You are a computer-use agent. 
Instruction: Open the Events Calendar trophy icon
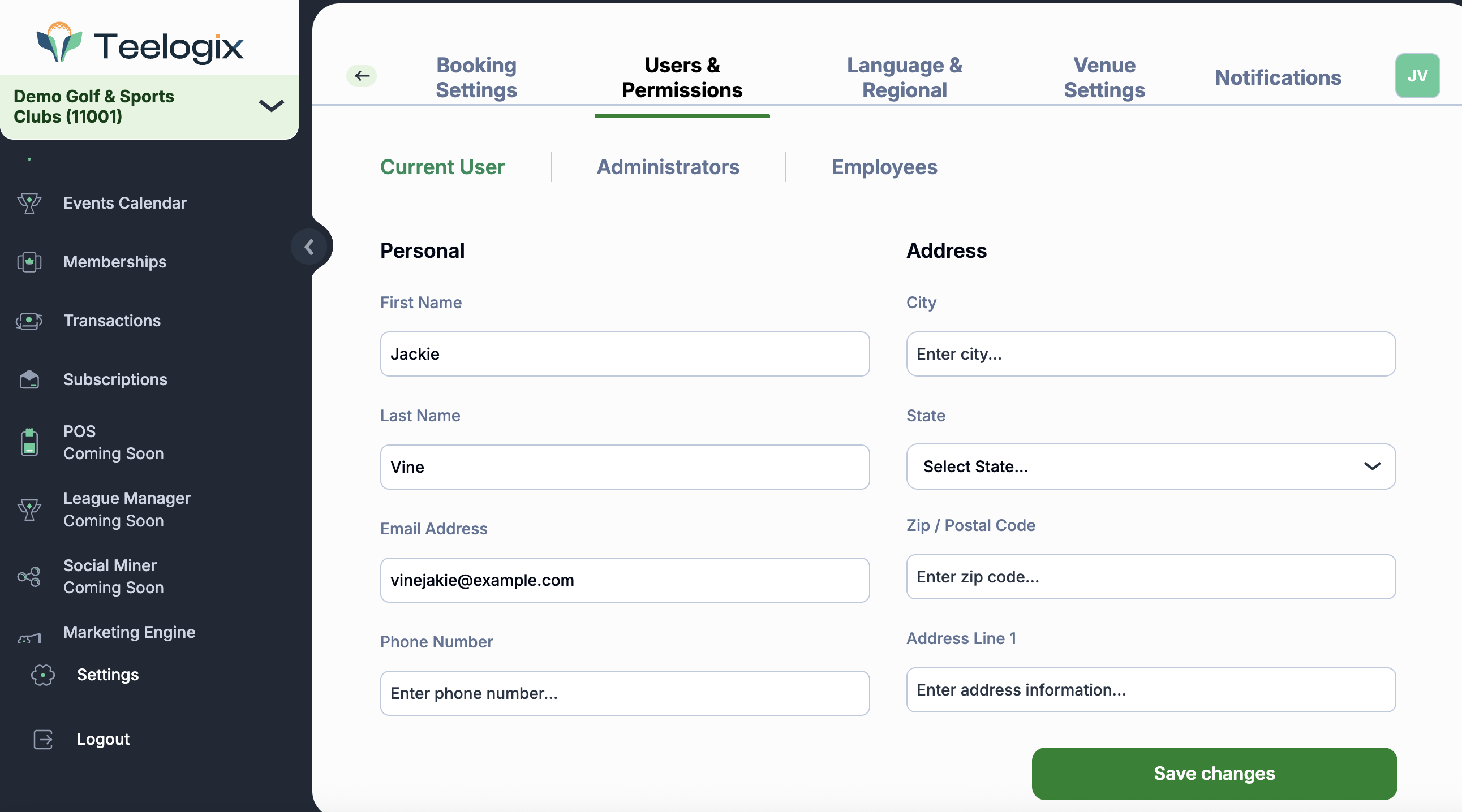click(29, 203)
